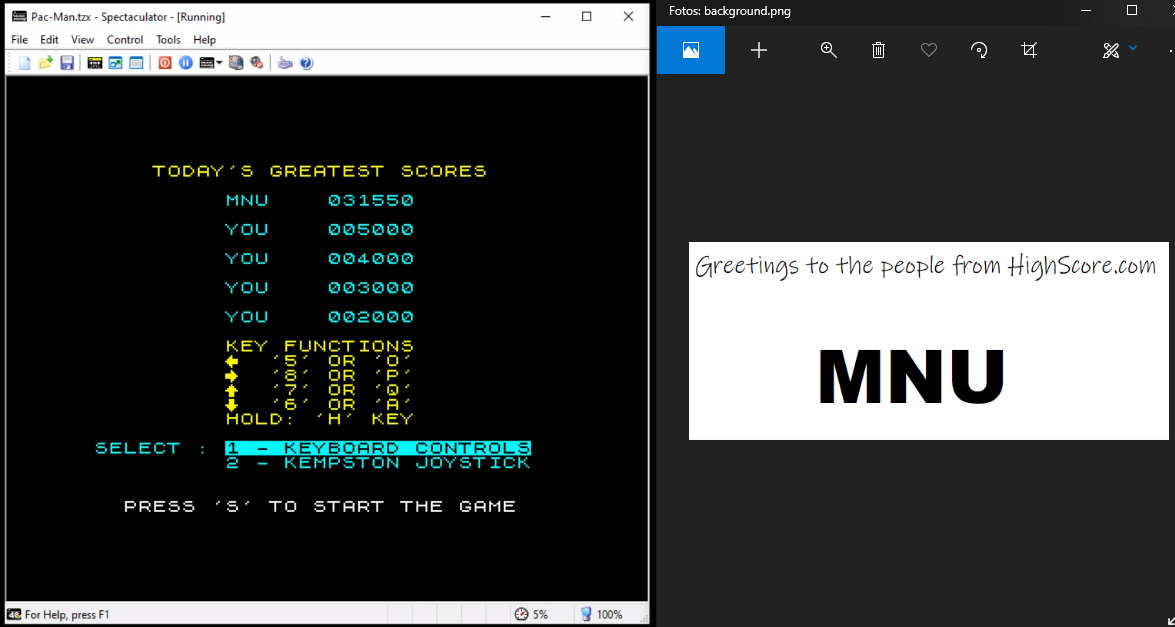Maximize the Spectaculator window
The image size is (1175, 627).
(587, 16)
